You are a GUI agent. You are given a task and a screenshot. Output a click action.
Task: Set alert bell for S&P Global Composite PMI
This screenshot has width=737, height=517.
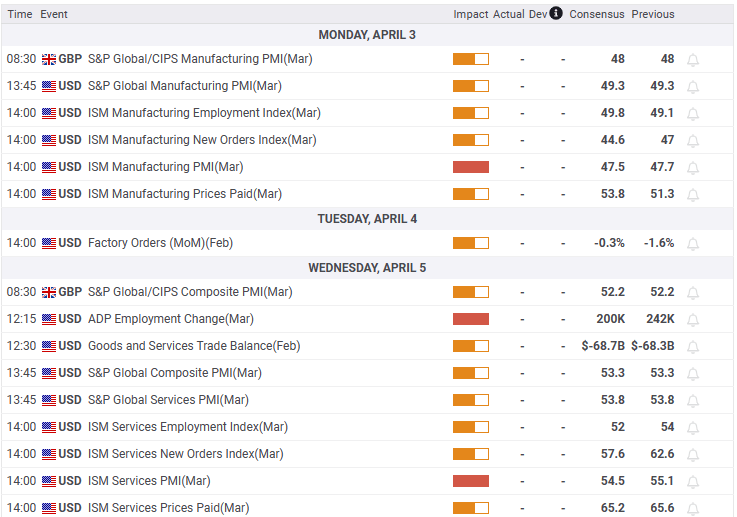pos(693,374)
